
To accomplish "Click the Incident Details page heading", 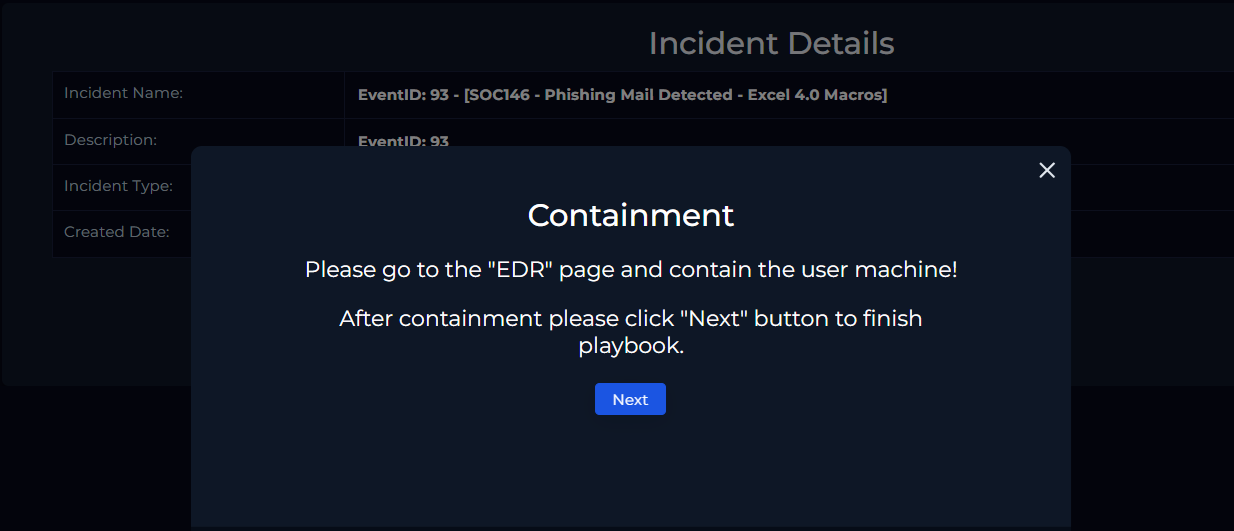I will 771,43.
